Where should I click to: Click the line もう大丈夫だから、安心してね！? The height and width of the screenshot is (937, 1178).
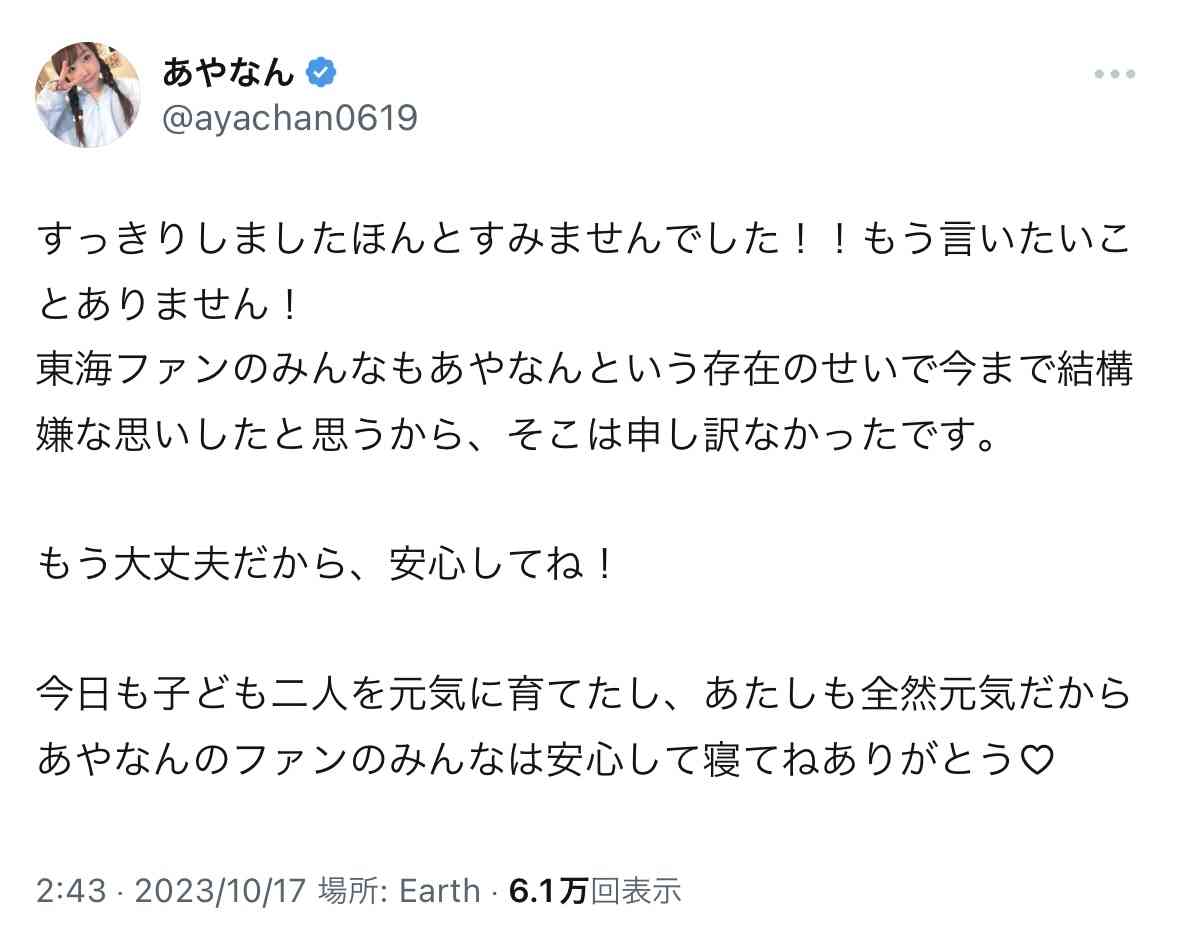click(327, 564)
